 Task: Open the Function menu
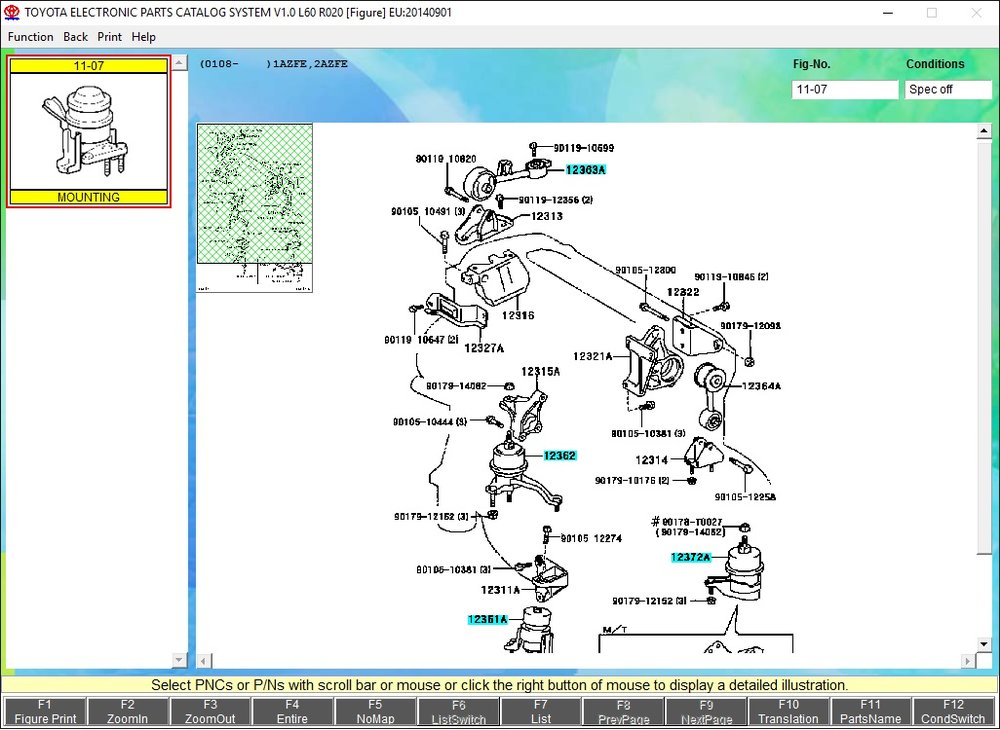click(x=31, y=37)
